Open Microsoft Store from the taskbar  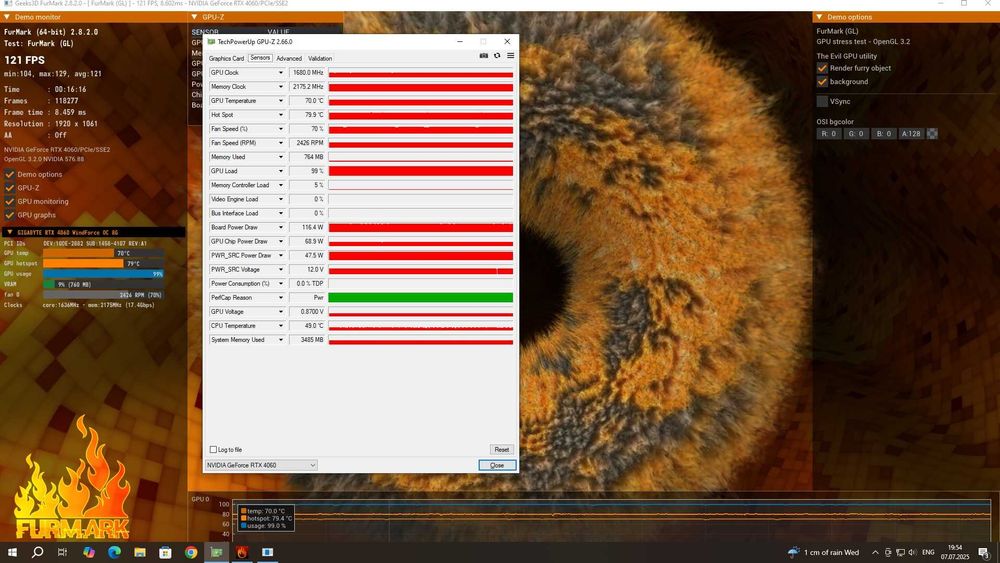(x=165, y=552)
